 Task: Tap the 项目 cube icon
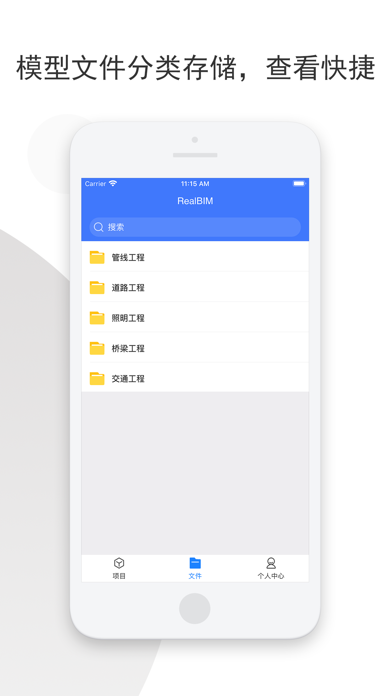click(x=119, y=563)
